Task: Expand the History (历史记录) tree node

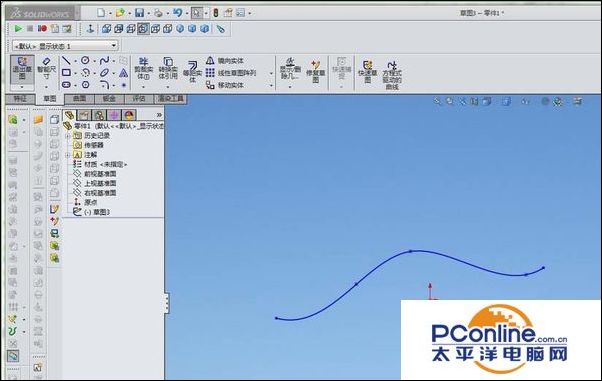Action: point(68,136)
